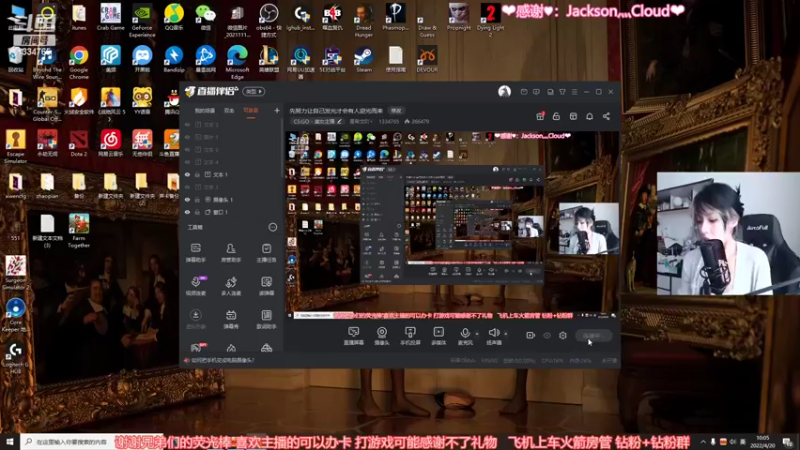Open streaming settings gear icon
The height and width of the screenshot is (450, 800).
(x=563, y=335)
